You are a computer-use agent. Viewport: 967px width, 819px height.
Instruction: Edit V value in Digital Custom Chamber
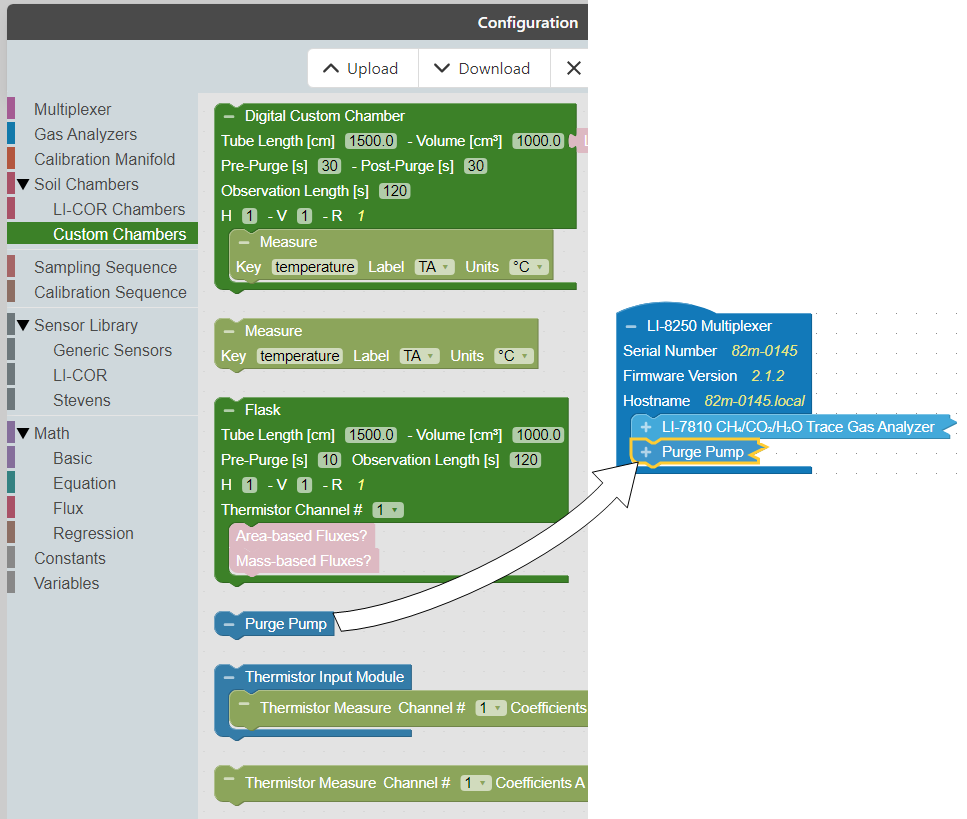coord(305,216)
